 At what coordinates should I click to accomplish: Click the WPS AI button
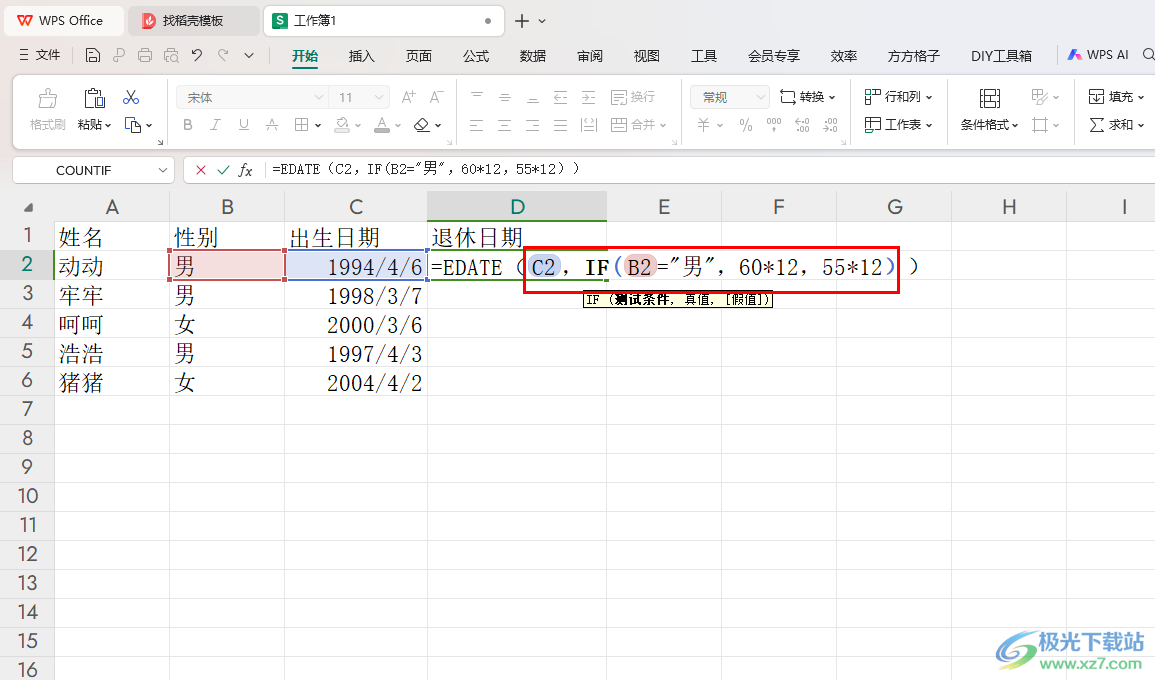(x=1098, y=55)
